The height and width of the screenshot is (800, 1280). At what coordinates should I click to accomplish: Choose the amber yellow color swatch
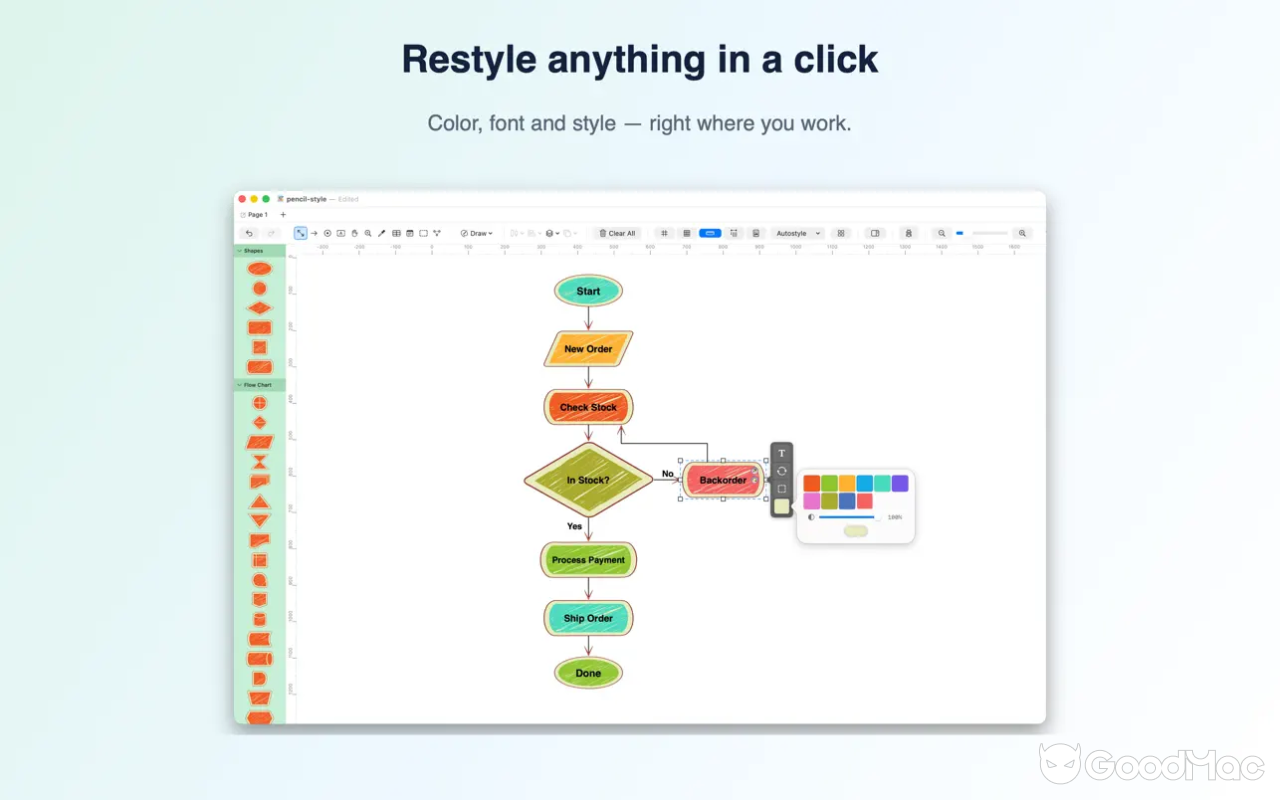tap(847, 483)
